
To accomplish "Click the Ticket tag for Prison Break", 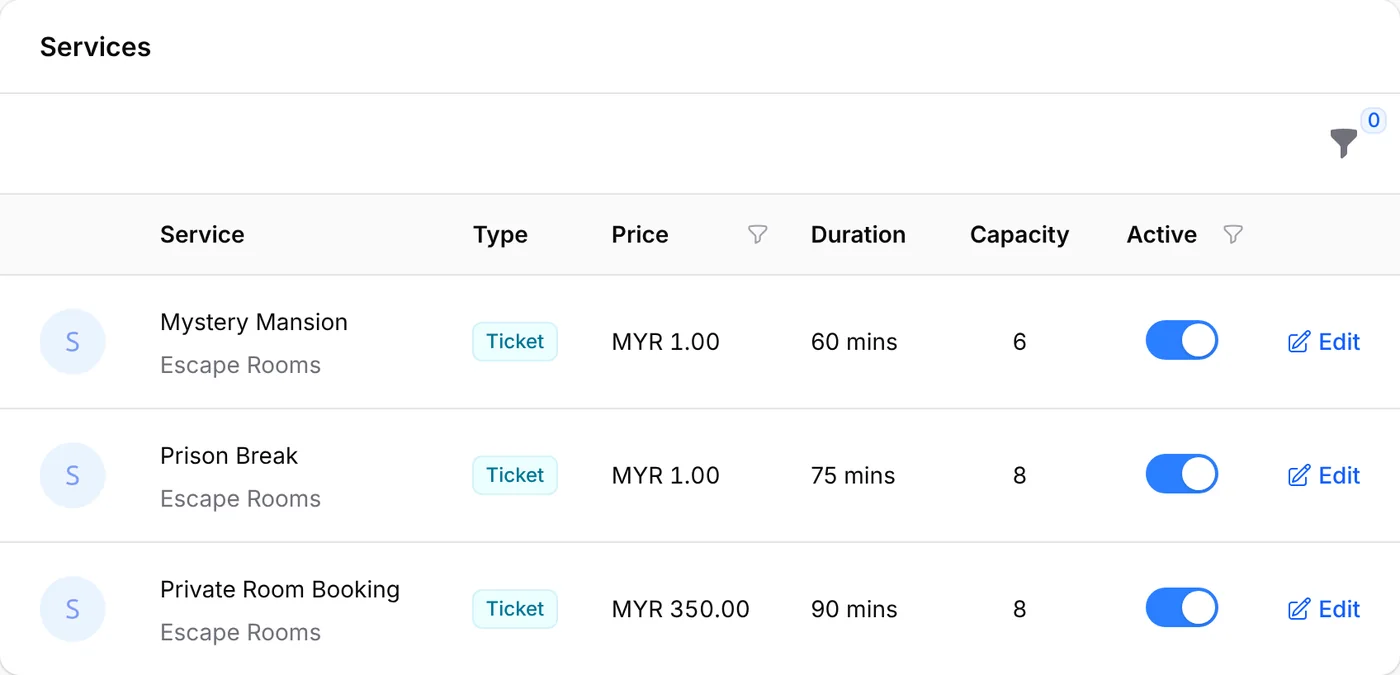I will click(x=515, y=475).
